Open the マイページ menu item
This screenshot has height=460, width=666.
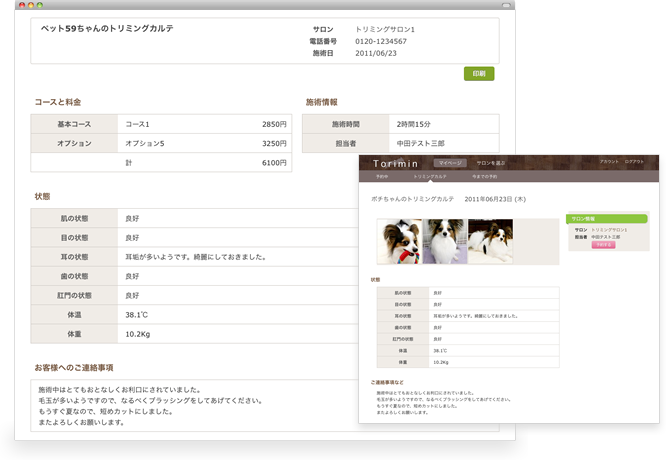pyautogui.click(x=449, y=162)
